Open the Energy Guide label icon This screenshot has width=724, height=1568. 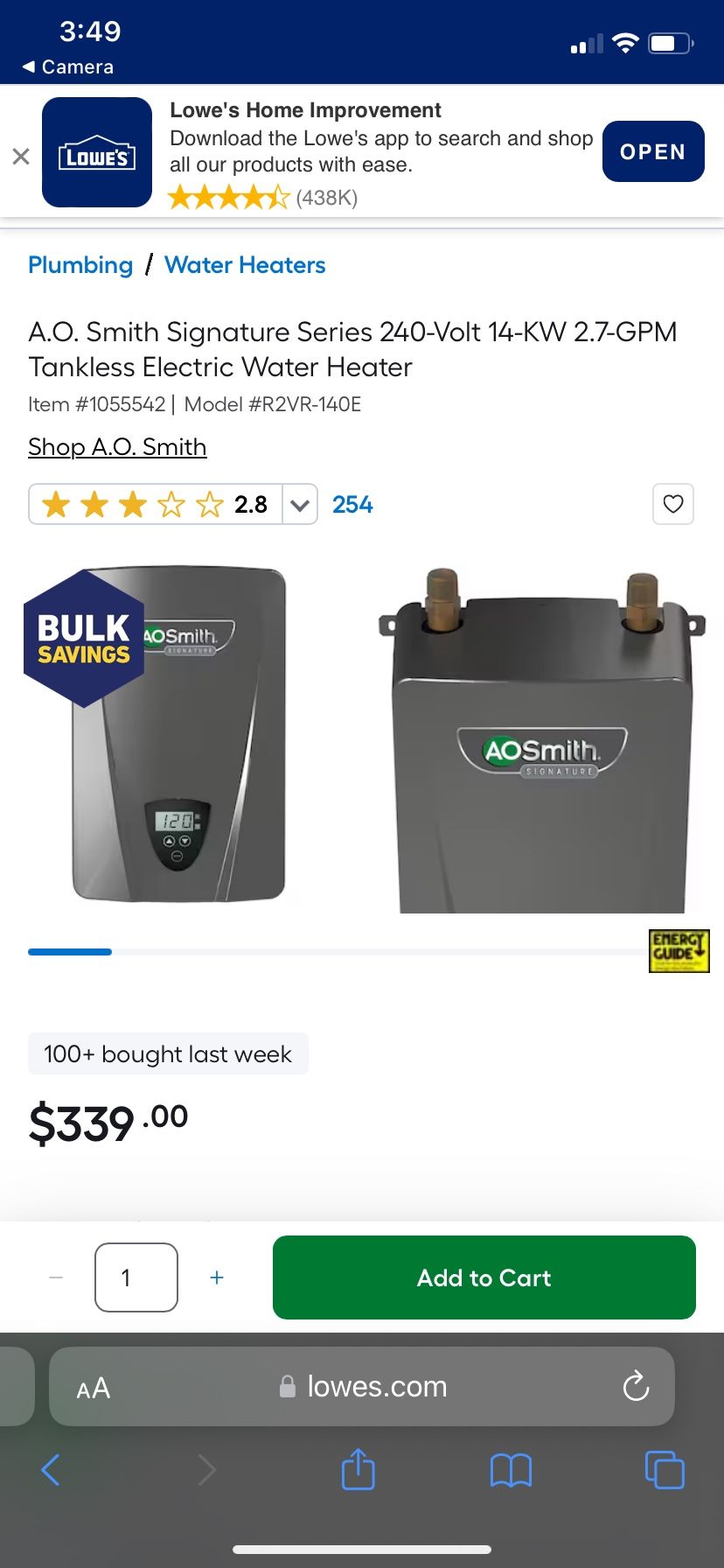[x=679, y=951]
